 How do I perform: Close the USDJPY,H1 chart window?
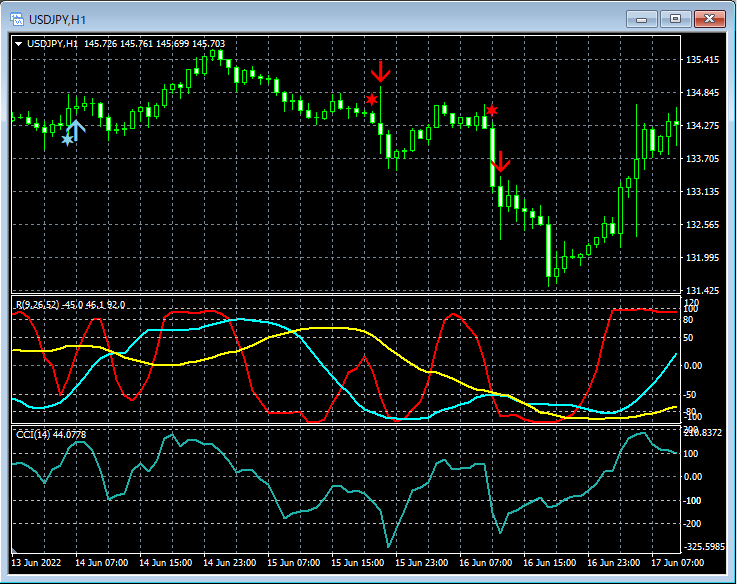710,19
